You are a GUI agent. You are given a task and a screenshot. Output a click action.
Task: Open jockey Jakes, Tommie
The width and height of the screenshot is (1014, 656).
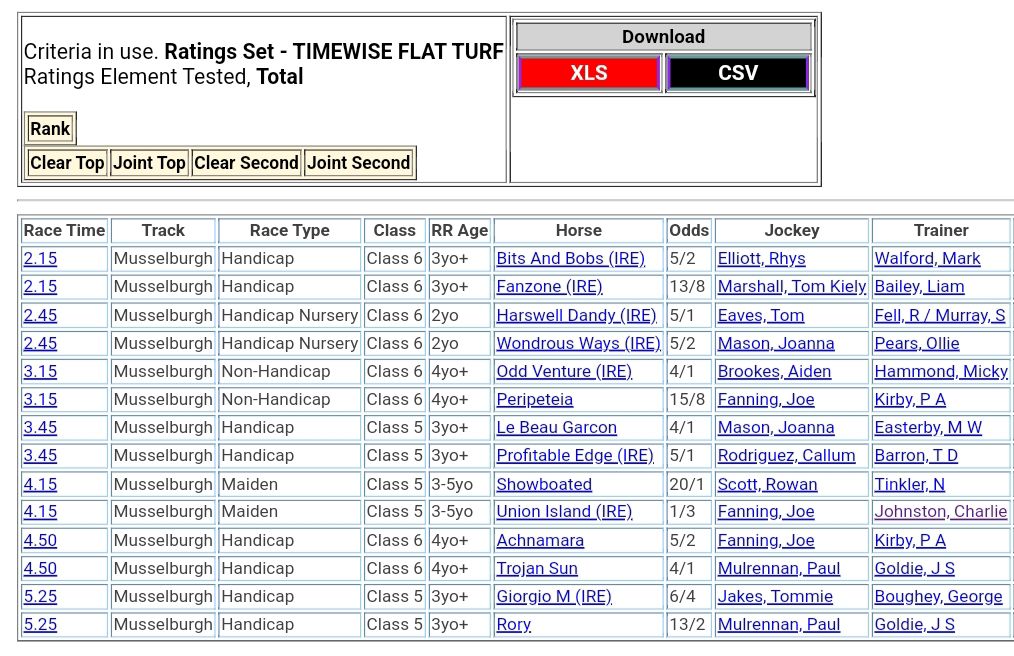[x=775, y=597]
